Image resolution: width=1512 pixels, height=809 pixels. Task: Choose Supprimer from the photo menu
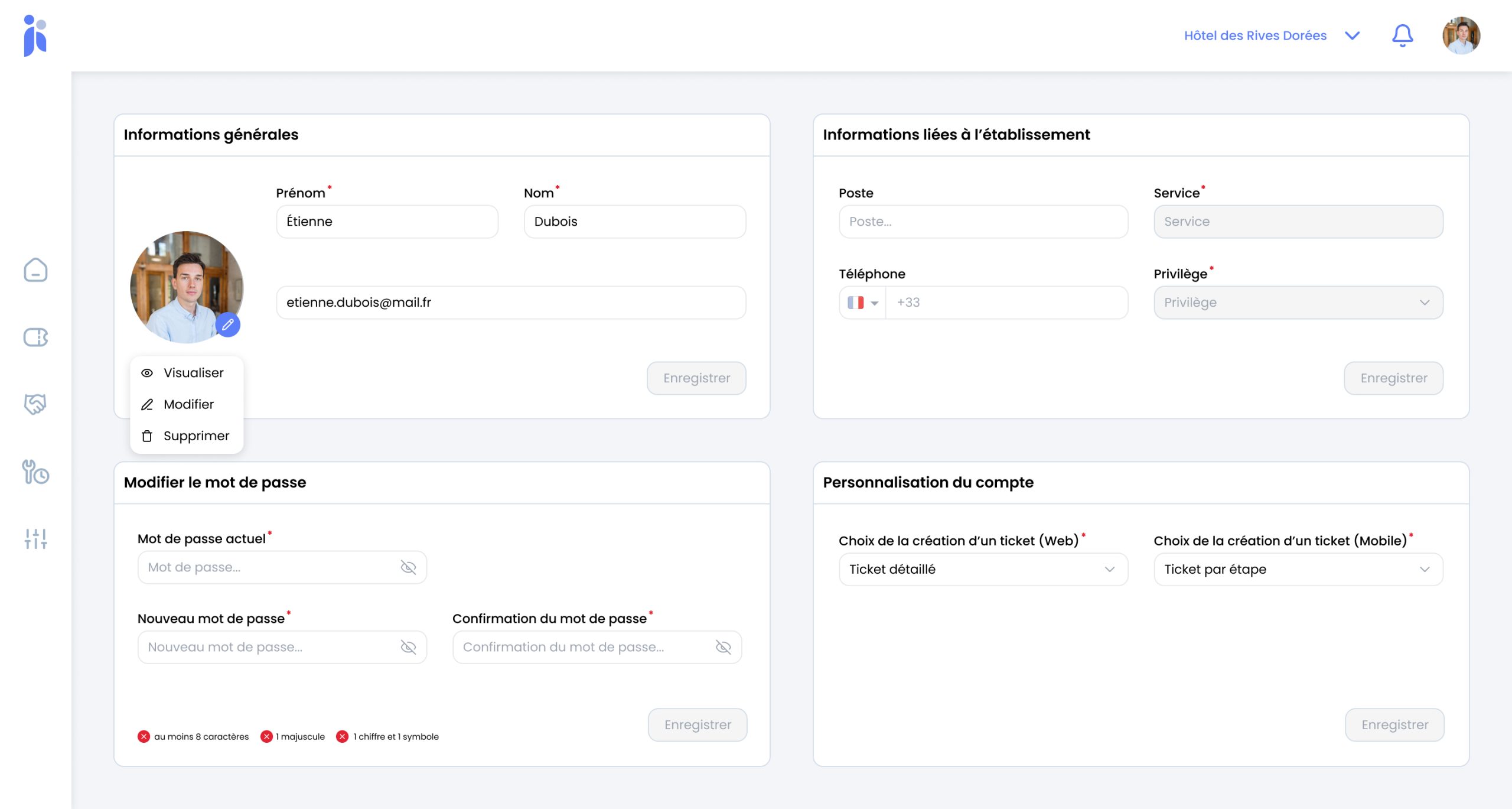(x=195, y=436)
